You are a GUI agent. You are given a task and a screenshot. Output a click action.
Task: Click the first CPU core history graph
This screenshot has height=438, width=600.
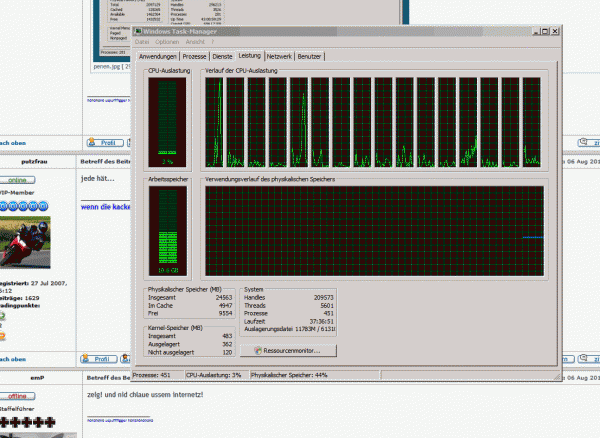pos(214,122)
